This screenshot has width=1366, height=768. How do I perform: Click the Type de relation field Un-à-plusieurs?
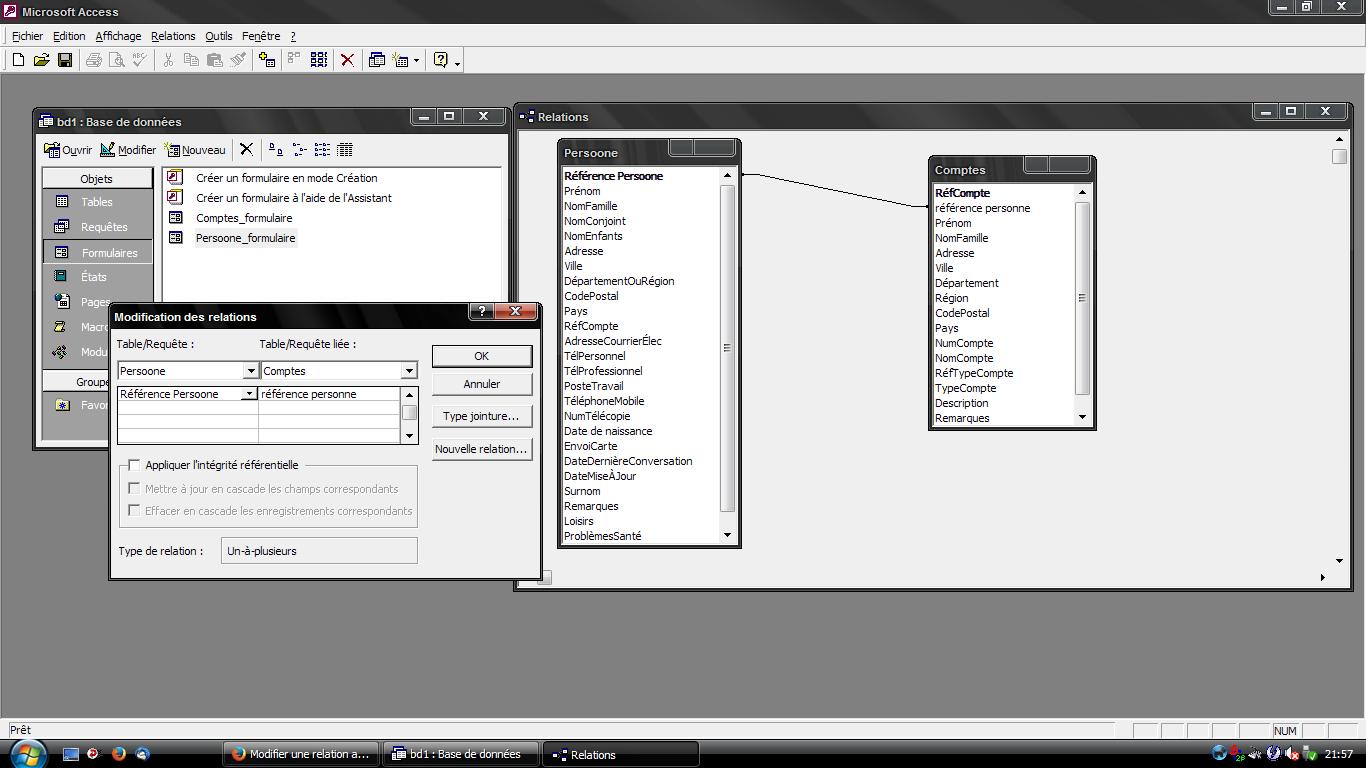pos(319,551)
